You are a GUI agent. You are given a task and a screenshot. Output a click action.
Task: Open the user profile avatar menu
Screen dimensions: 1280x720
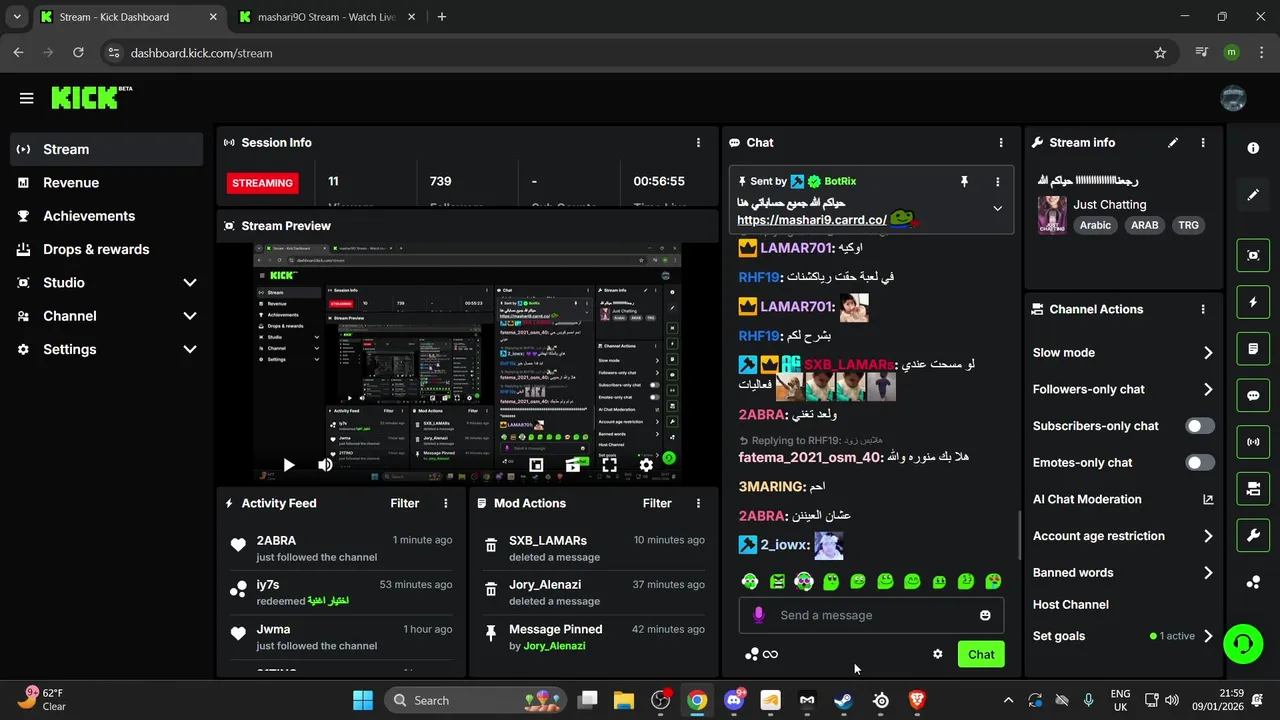[x=1233, y=98]
